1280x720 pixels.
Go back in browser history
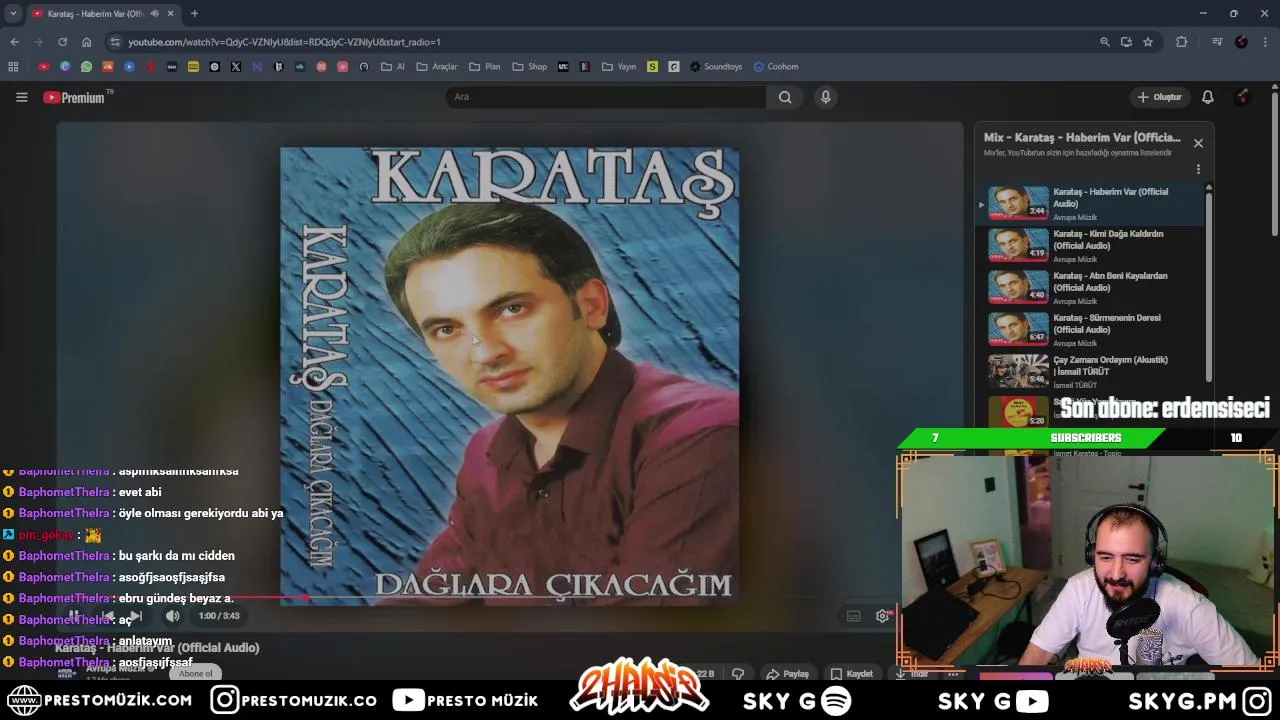pyautogui.click(x=14, y=42)
